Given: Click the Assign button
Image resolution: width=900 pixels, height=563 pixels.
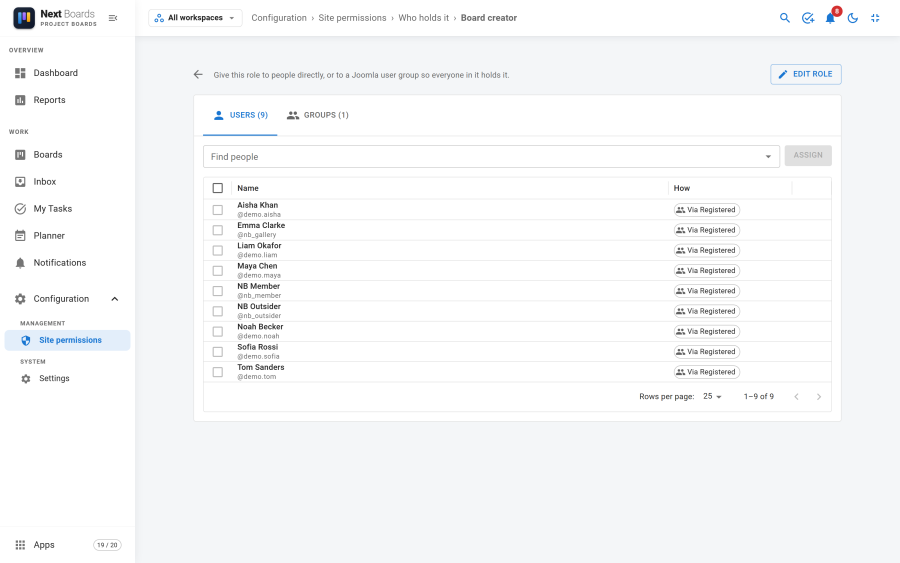Looking at the screenshot, I should tap(808, 155).
